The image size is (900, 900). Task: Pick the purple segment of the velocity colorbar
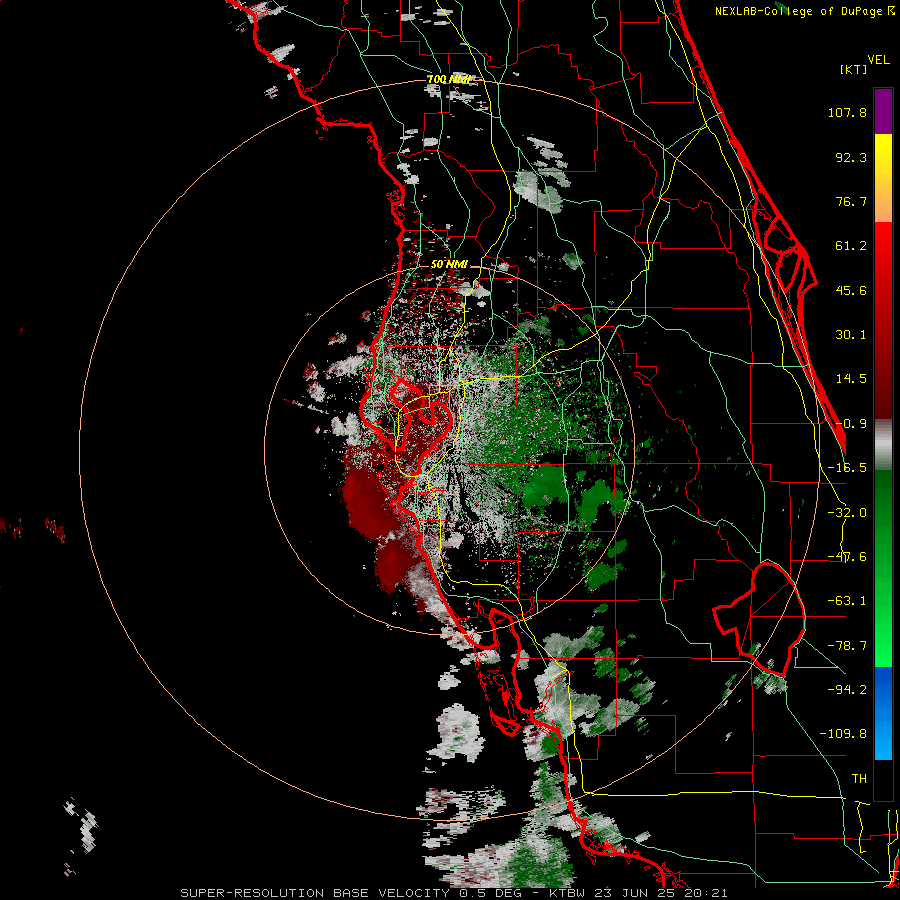point(883,112)
